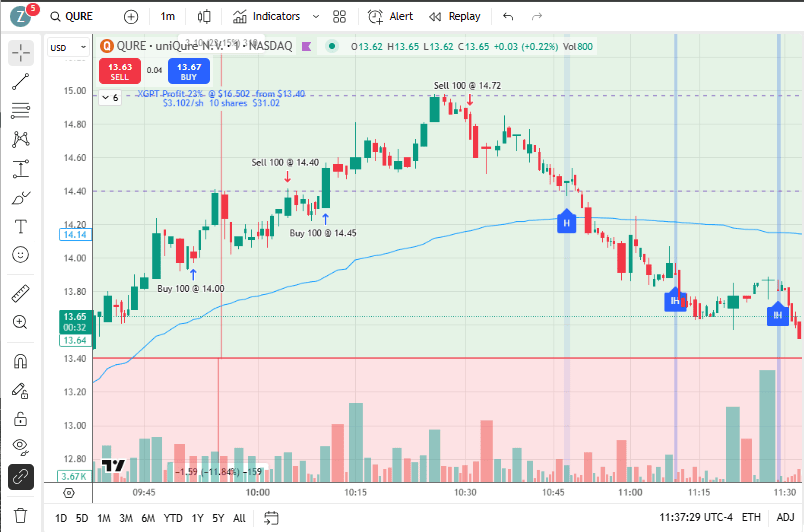Screen dimensions: 804x532
Task: Click the QURE uniQure symbol title
Action: 204,46
